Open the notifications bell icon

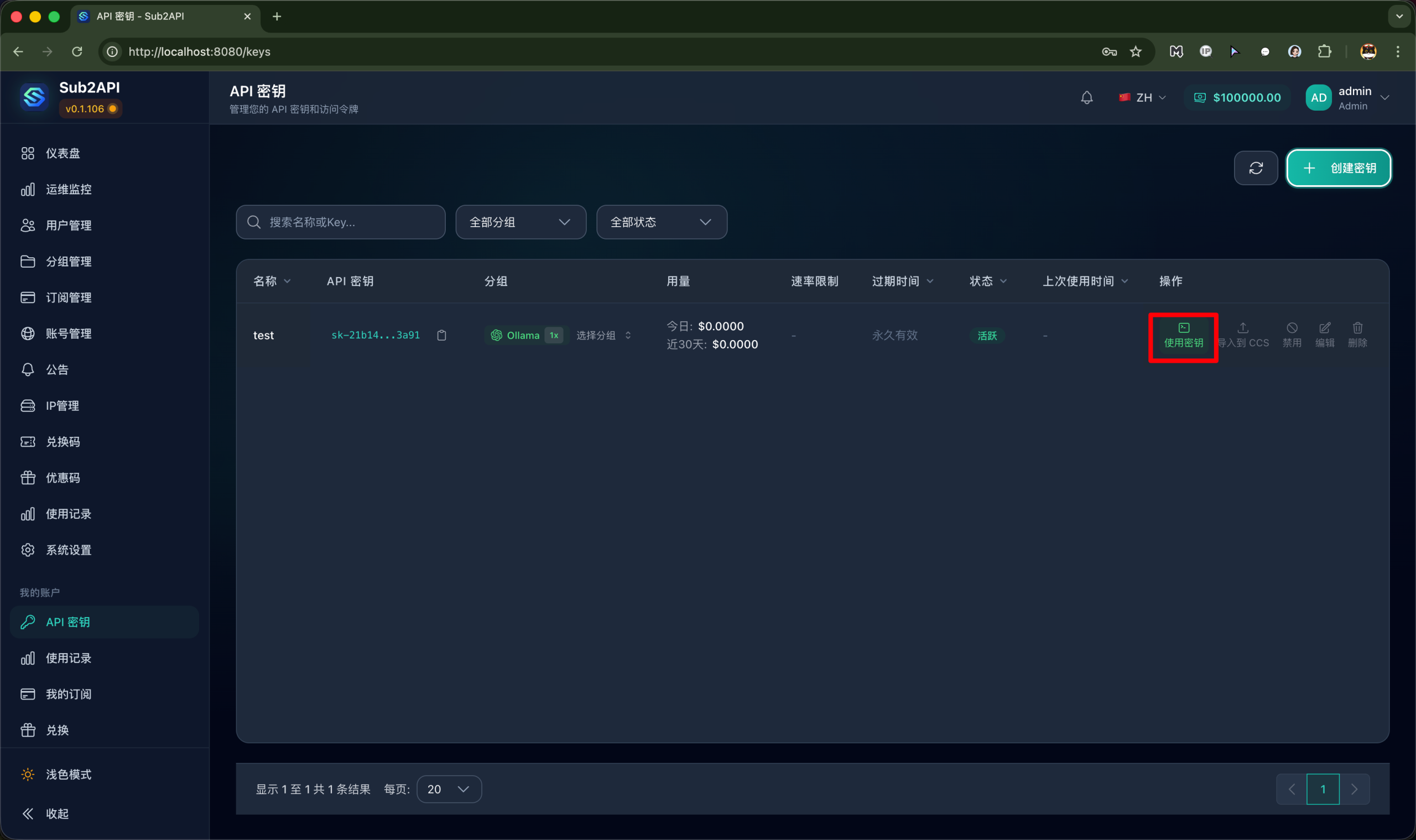click(1086, 98)
